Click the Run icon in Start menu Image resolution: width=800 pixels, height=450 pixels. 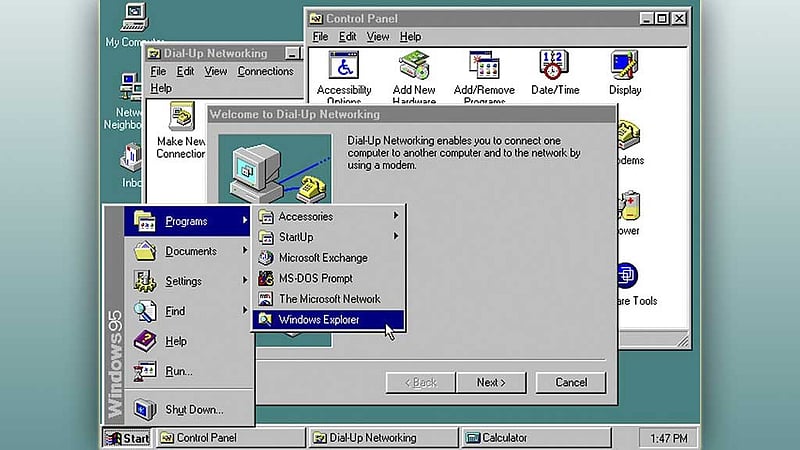coord(145,371)
